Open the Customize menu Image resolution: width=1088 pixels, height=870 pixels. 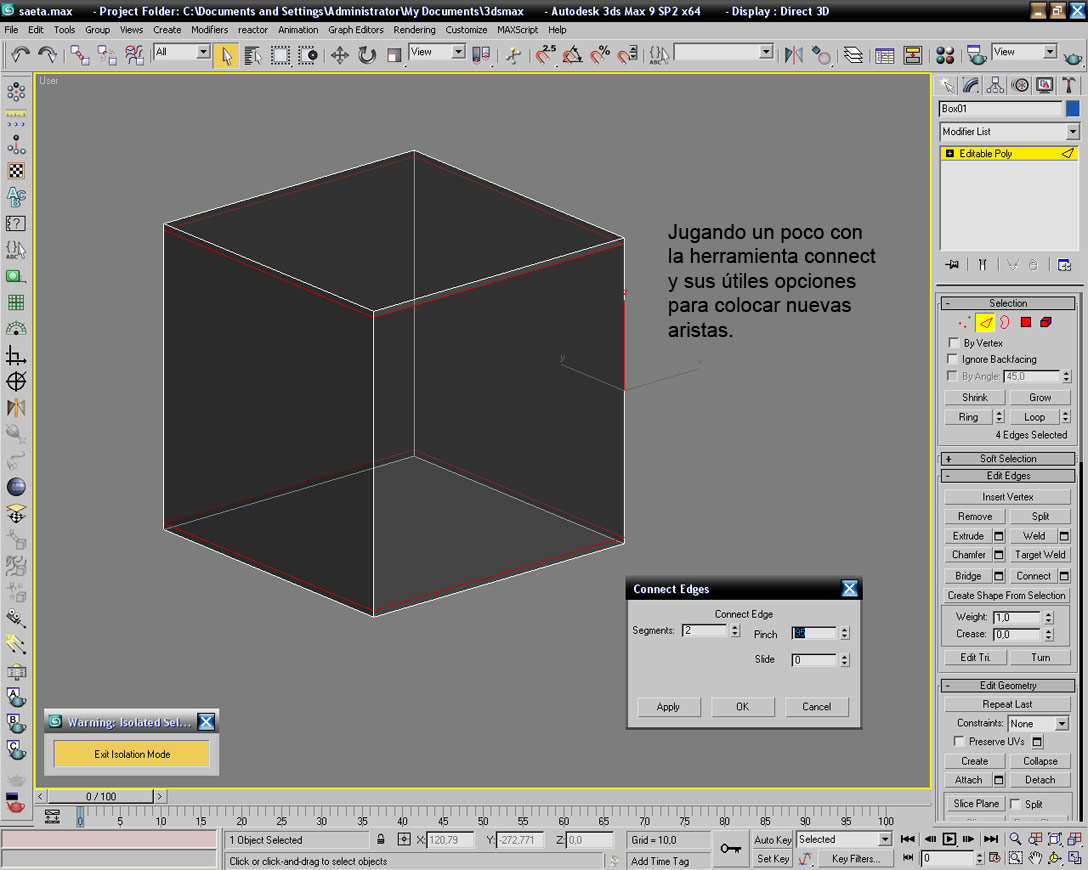tap(466, 30)
